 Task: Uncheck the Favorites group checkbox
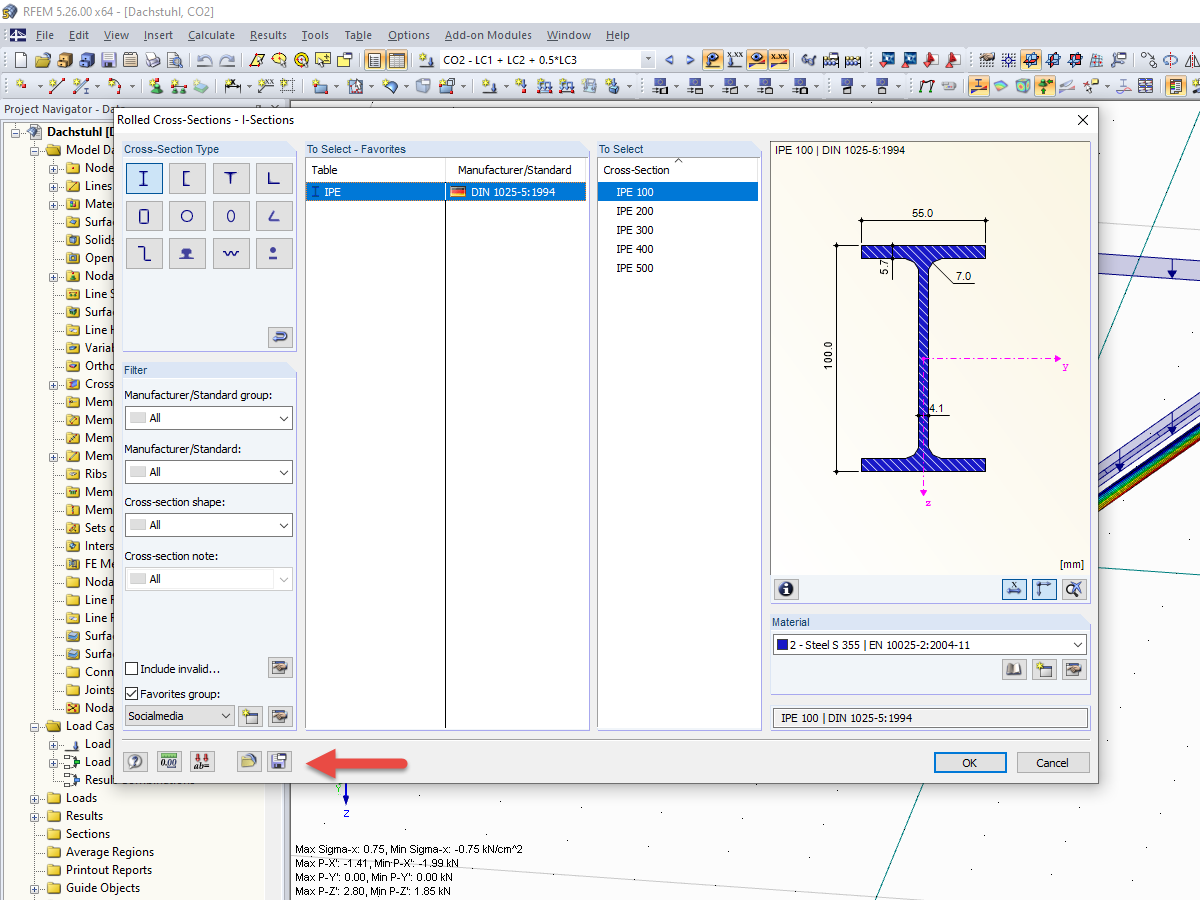[x=132, y=694]
